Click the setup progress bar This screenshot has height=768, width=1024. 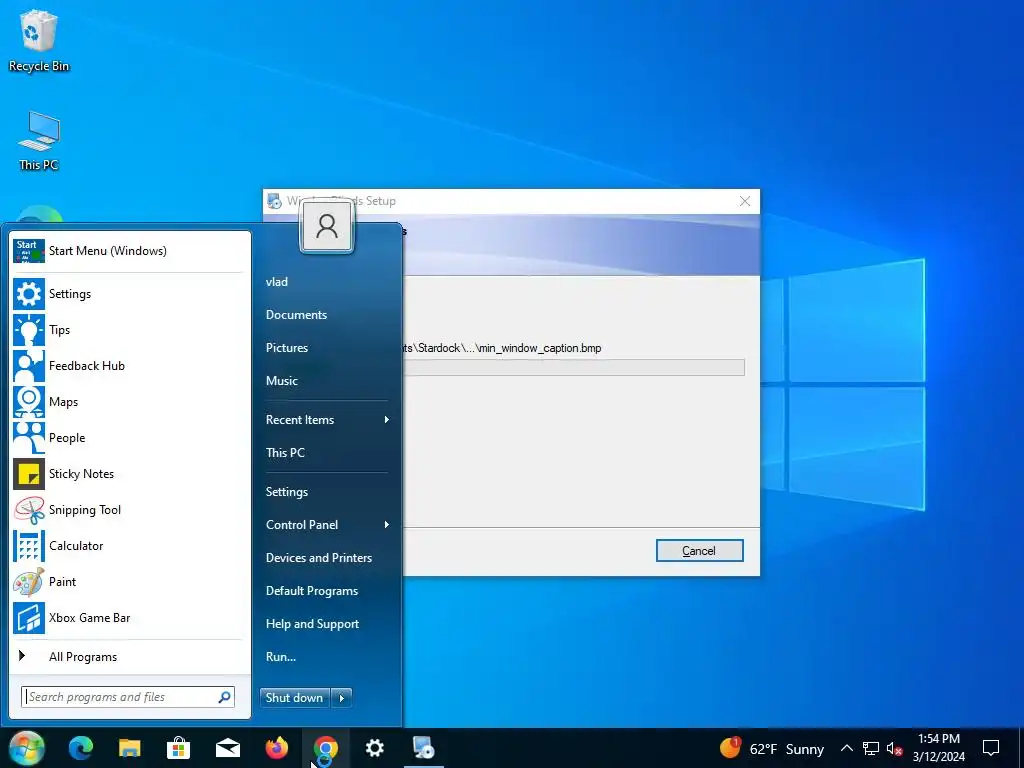click(x=573, y=367)
